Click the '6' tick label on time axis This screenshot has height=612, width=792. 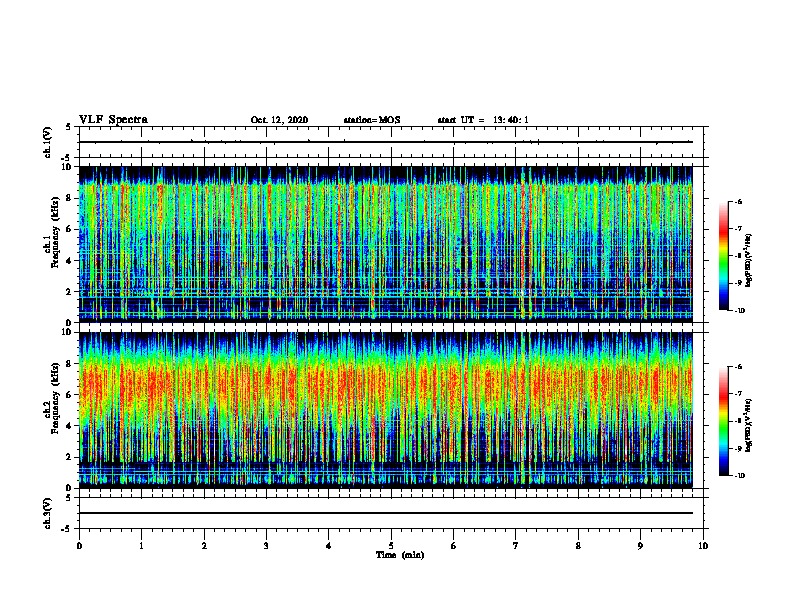(454, 546)
